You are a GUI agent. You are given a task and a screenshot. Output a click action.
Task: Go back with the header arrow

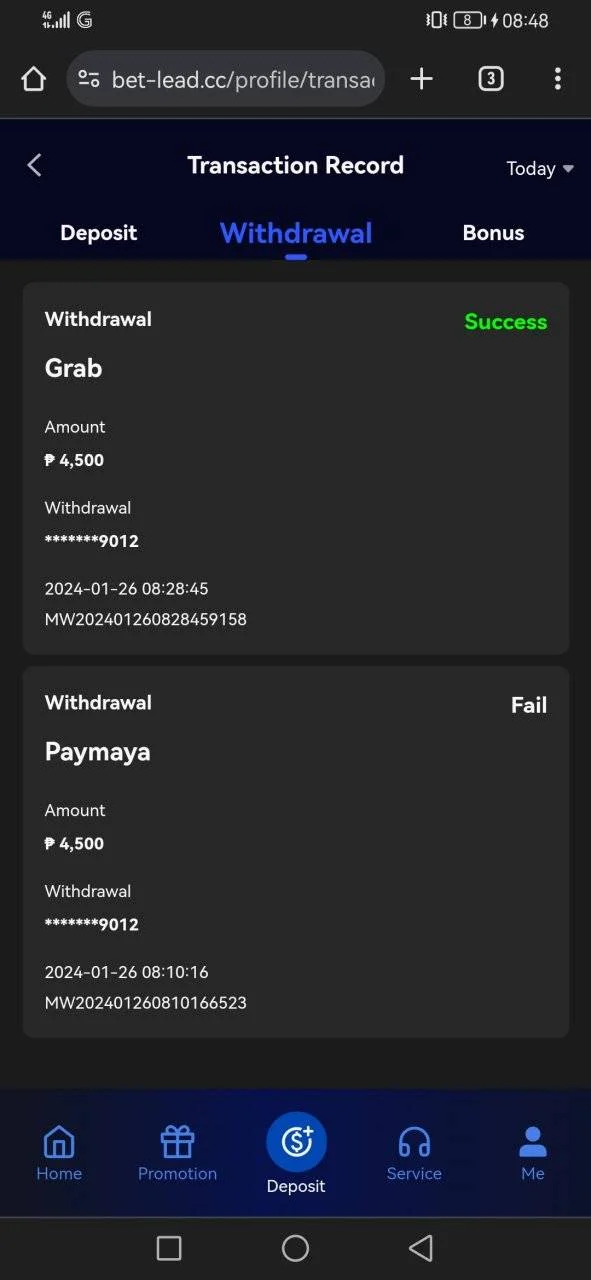coord(34,165)
